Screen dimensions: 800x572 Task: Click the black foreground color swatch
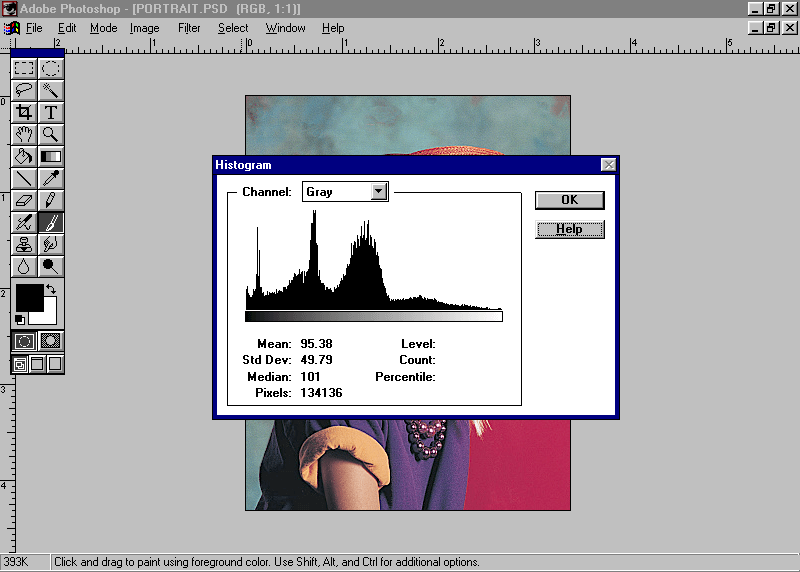[29, 297]
